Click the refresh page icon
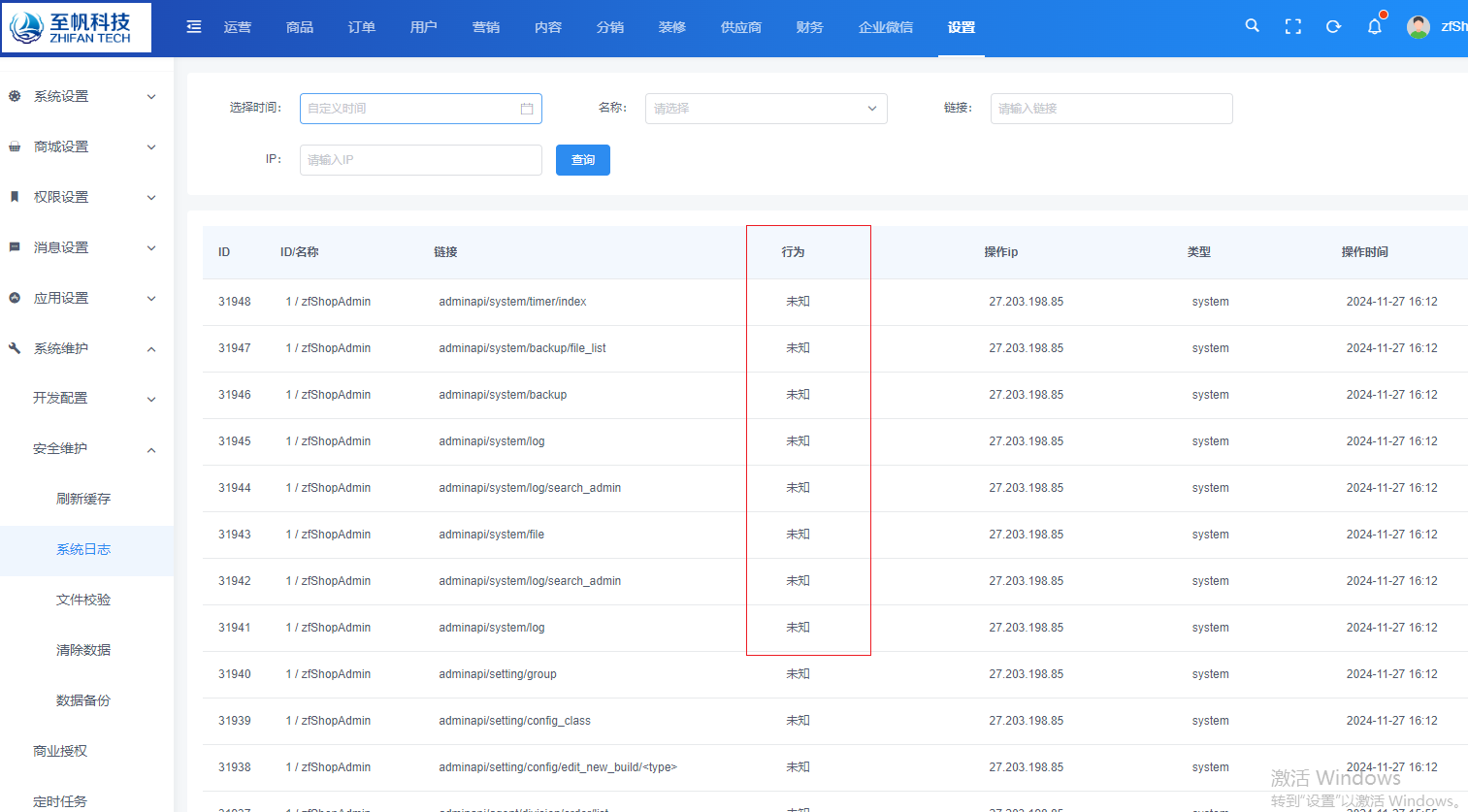 pos(1334,27)
